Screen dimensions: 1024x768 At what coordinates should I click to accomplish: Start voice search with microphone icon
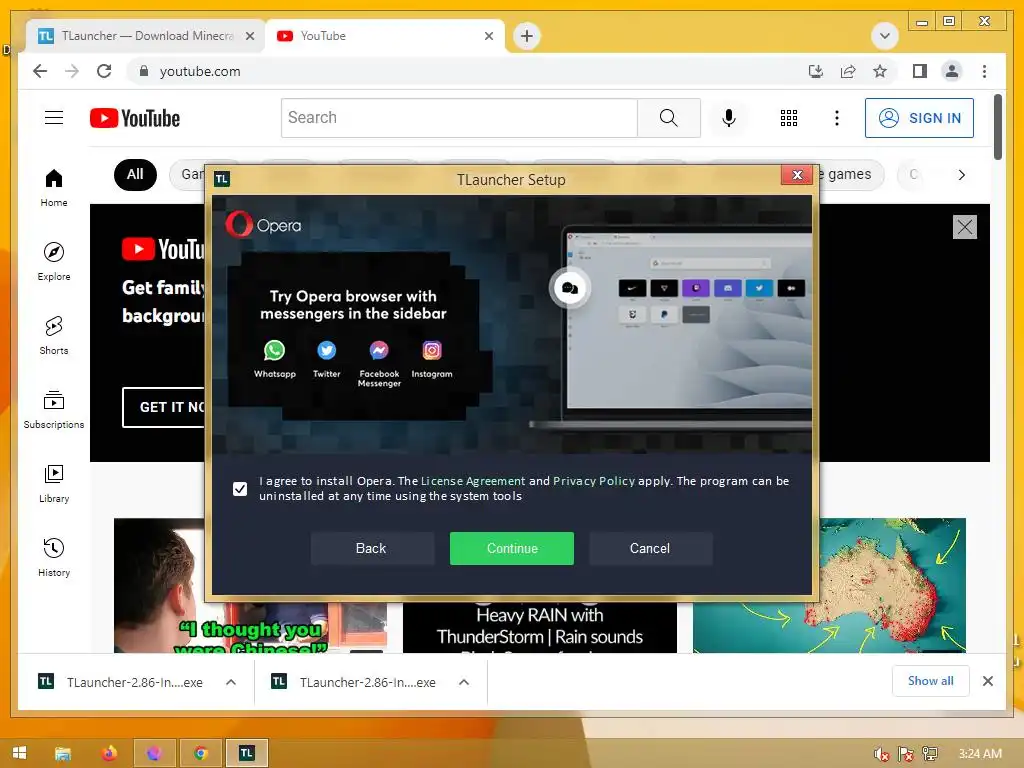point(729,118)
